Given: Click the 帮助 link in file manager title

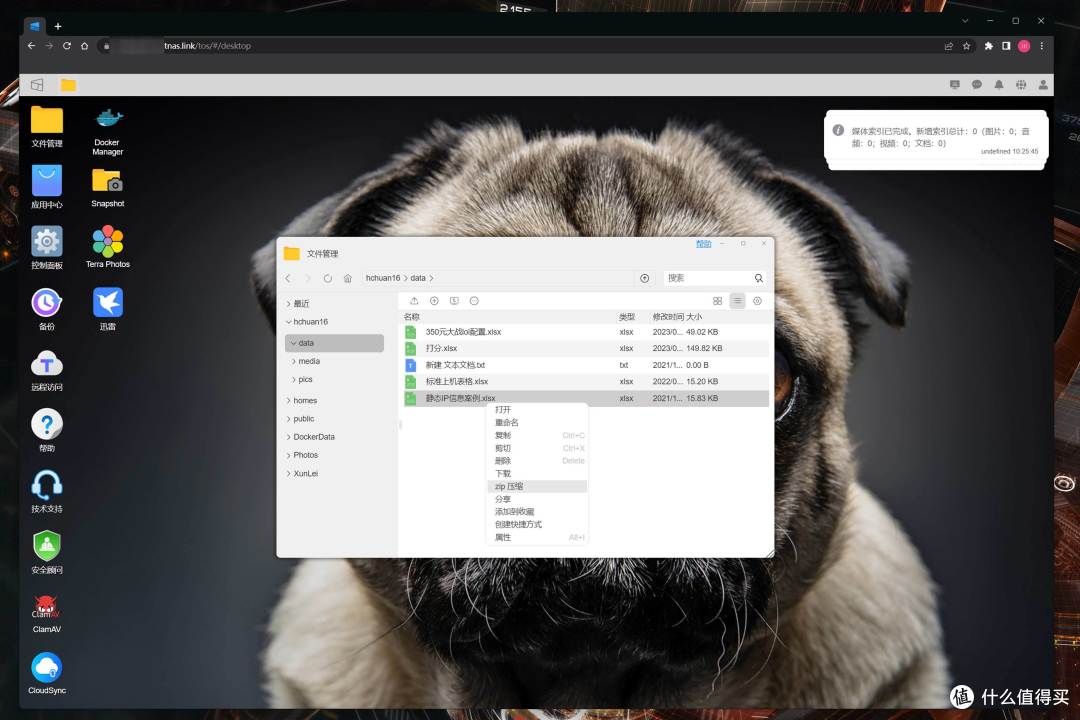Looking at the screenshot, I should [703, 244].
